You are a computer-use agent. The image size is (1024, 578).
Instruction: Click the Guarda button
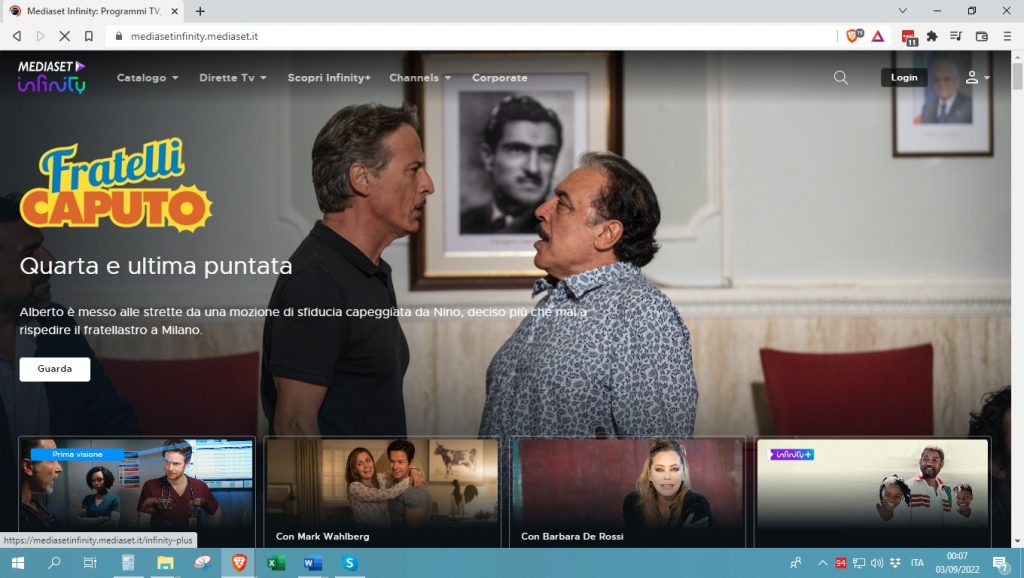click(x=54, y=369)
